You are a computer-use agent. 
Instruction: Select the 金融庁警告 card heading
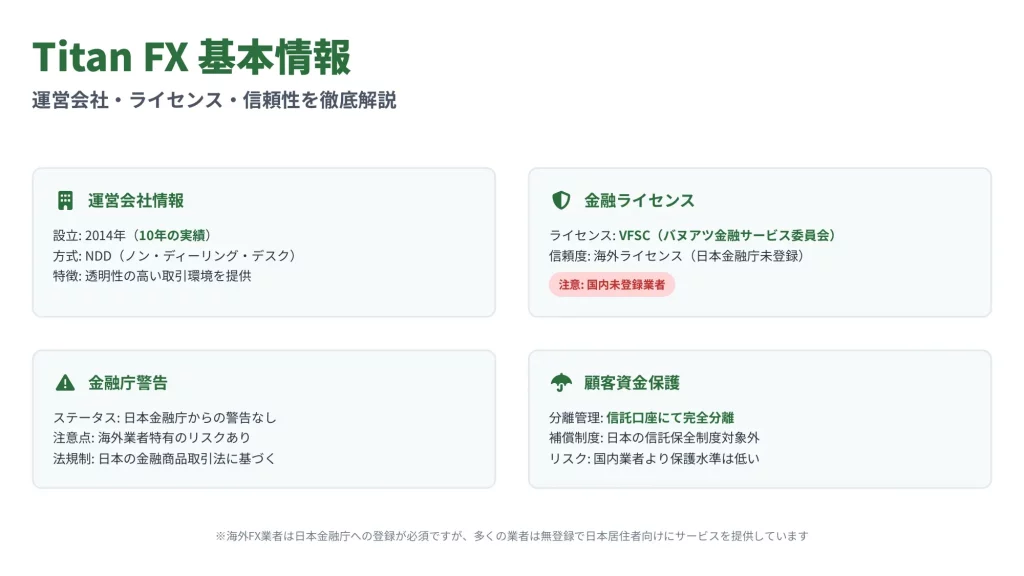pyautogui.click(x=128, y=383)
